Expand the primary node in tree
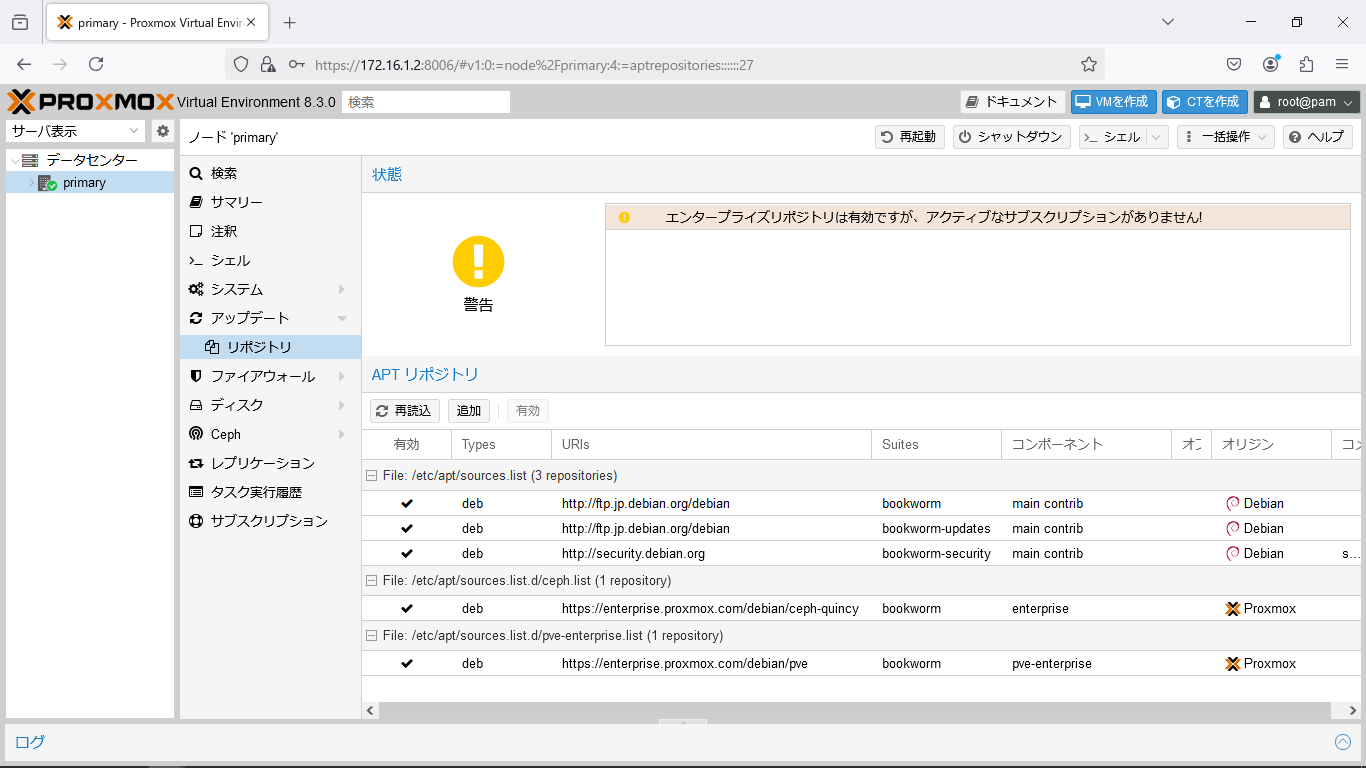1366x768 pixels. click(x=30, y=183)
